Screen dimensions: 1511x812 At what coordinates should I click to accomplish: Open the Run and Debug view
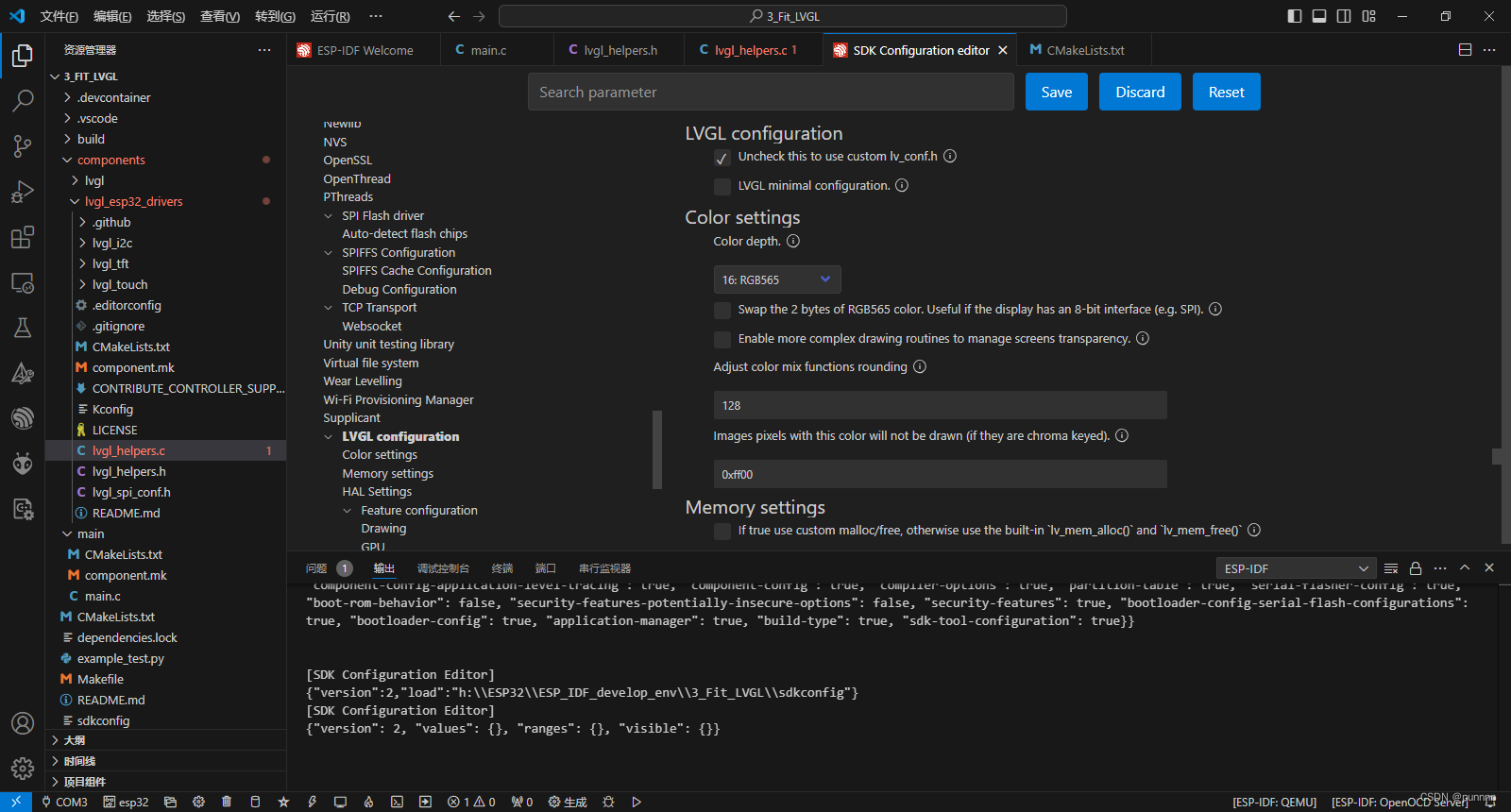[x=23, y=192]
